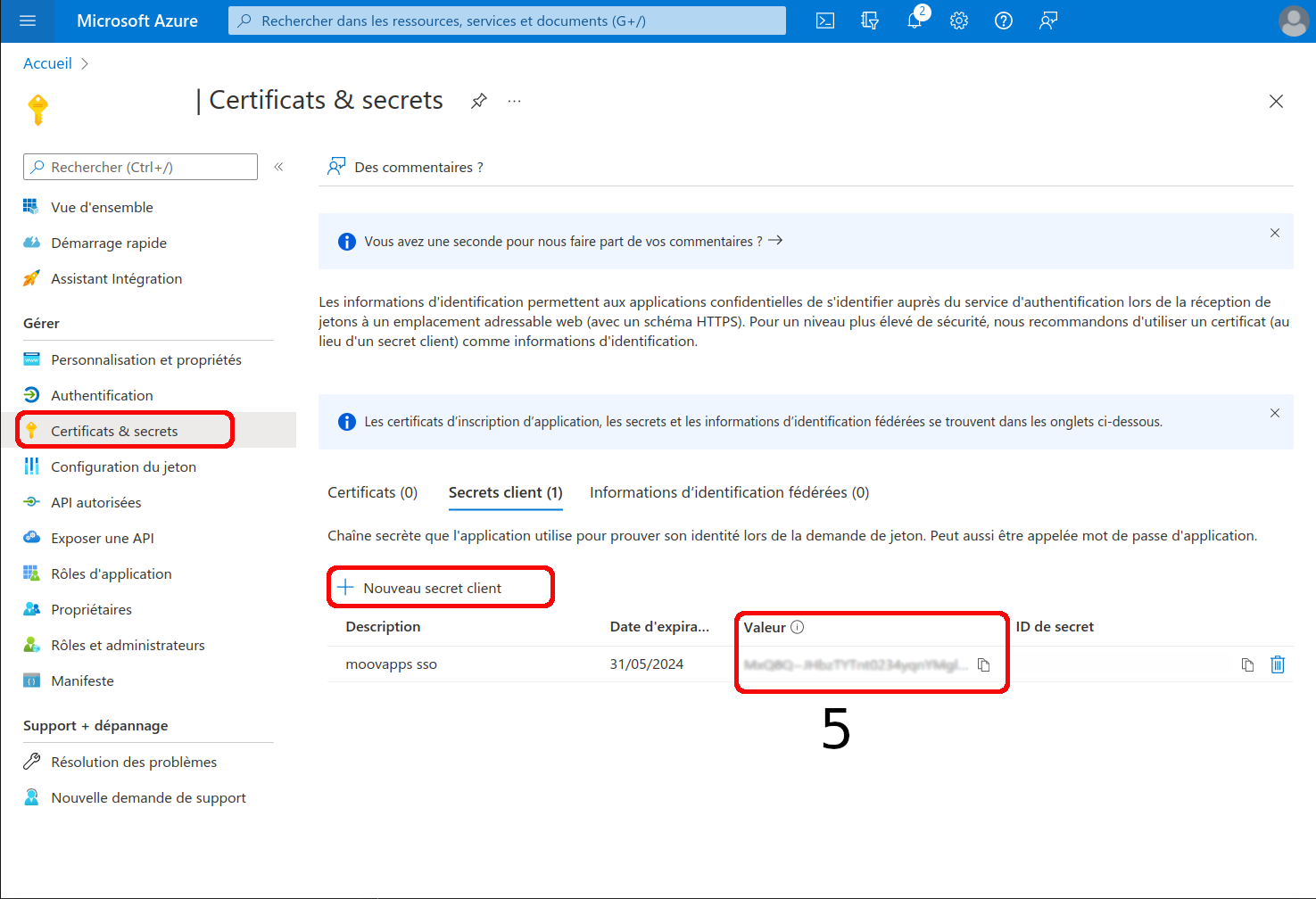Collapse the left navigation menu
Image resolution: width=1316 pixels, height=899 pixels.
(278, 167)
